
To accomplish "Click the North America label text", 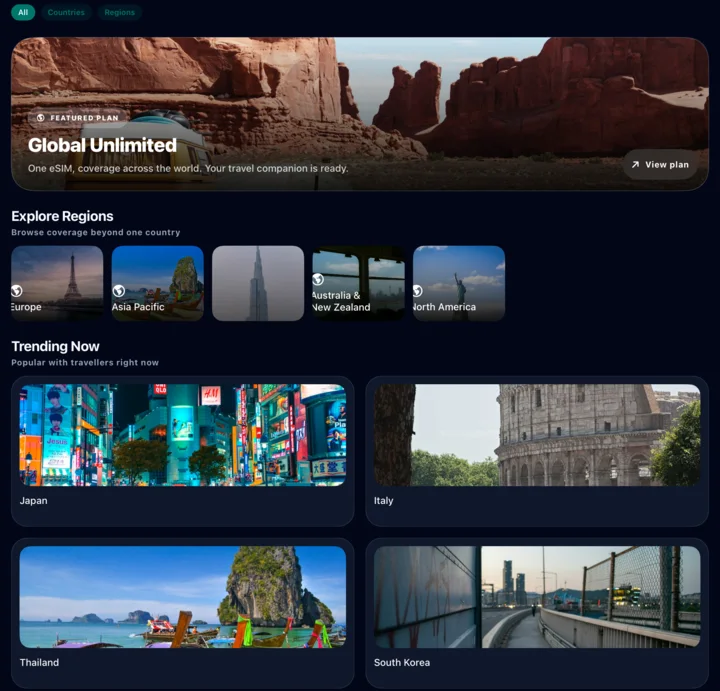I will (x=444, y=307).
